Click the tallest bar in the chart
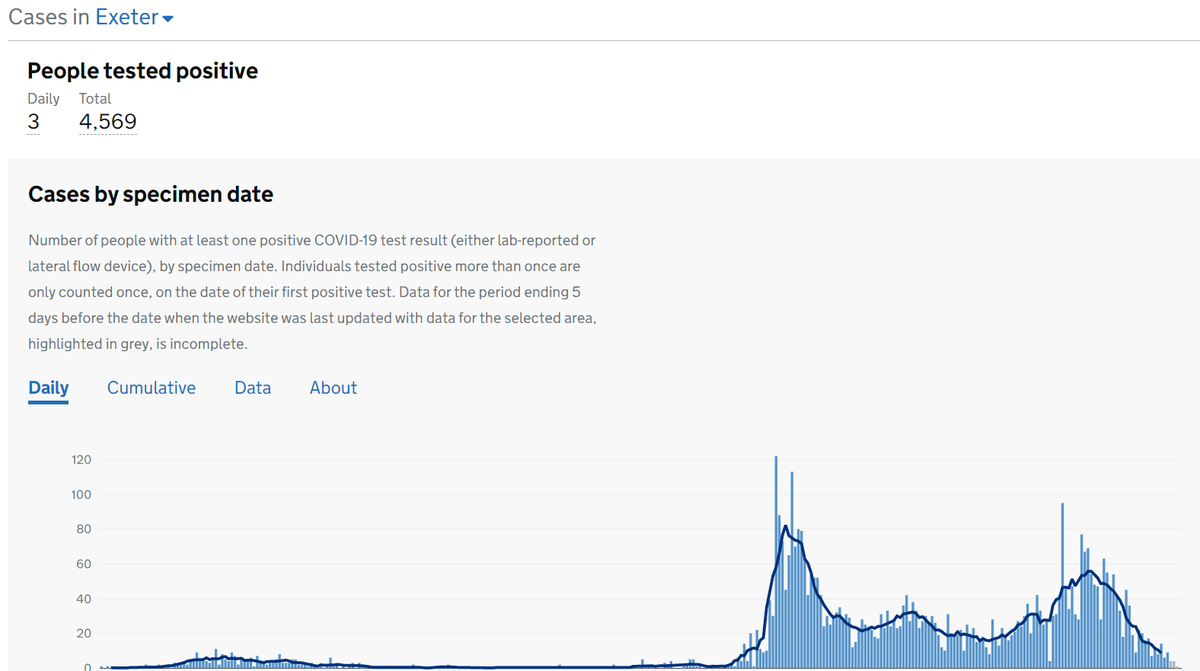Screen dimensions: 1200x671 click(776, 562)
